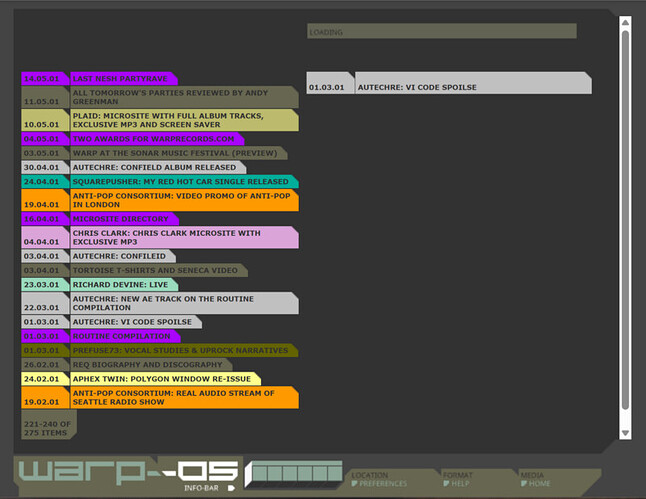This screenshot has height=499, width=646.
Task: Open 'Two Awards for Warprecords.com' item
Action: [x=157, y=139]
